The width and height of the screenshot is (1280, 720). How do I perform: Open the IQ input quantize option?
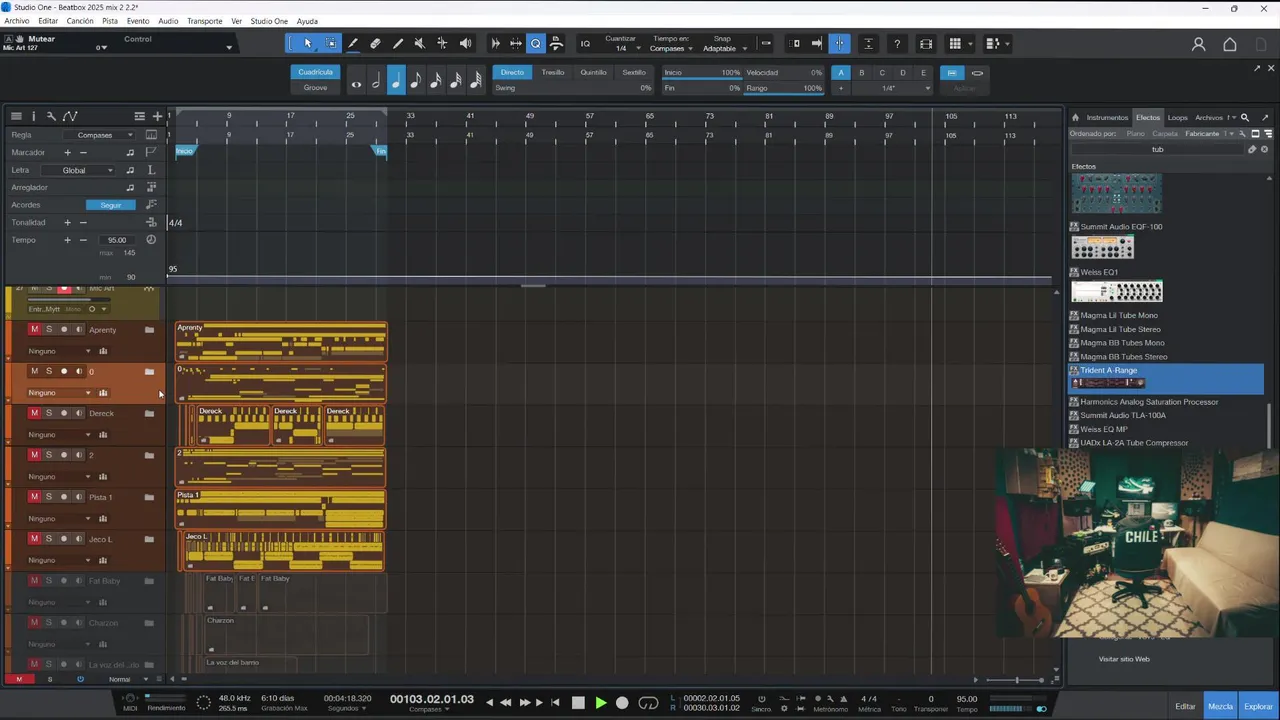pos(585,44)
